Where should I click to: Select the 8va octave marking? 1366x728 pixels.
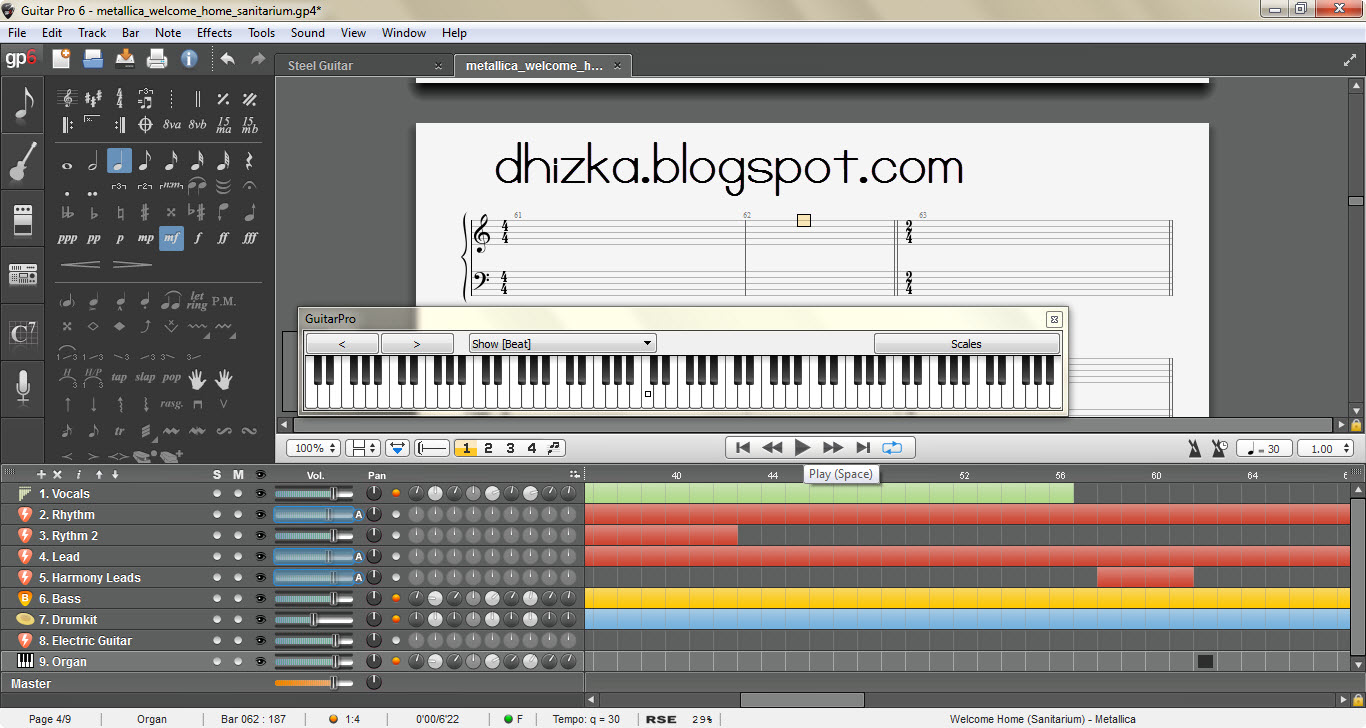pyautogui.click(x=171, y=125)
